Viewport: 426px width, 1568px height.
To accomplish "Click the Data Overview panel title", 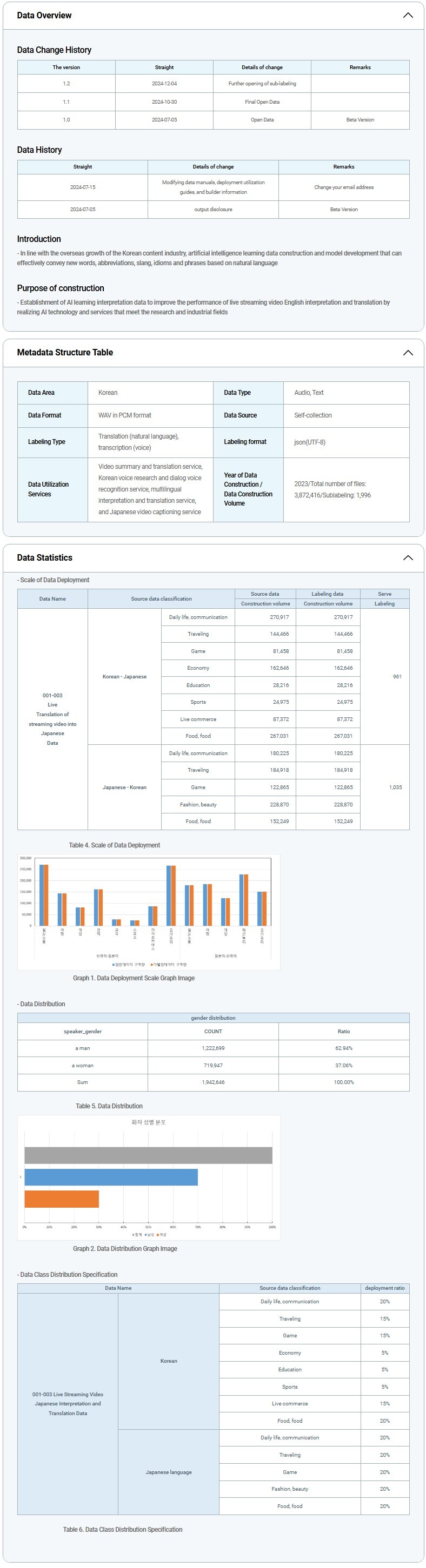I will pos(44,15).
